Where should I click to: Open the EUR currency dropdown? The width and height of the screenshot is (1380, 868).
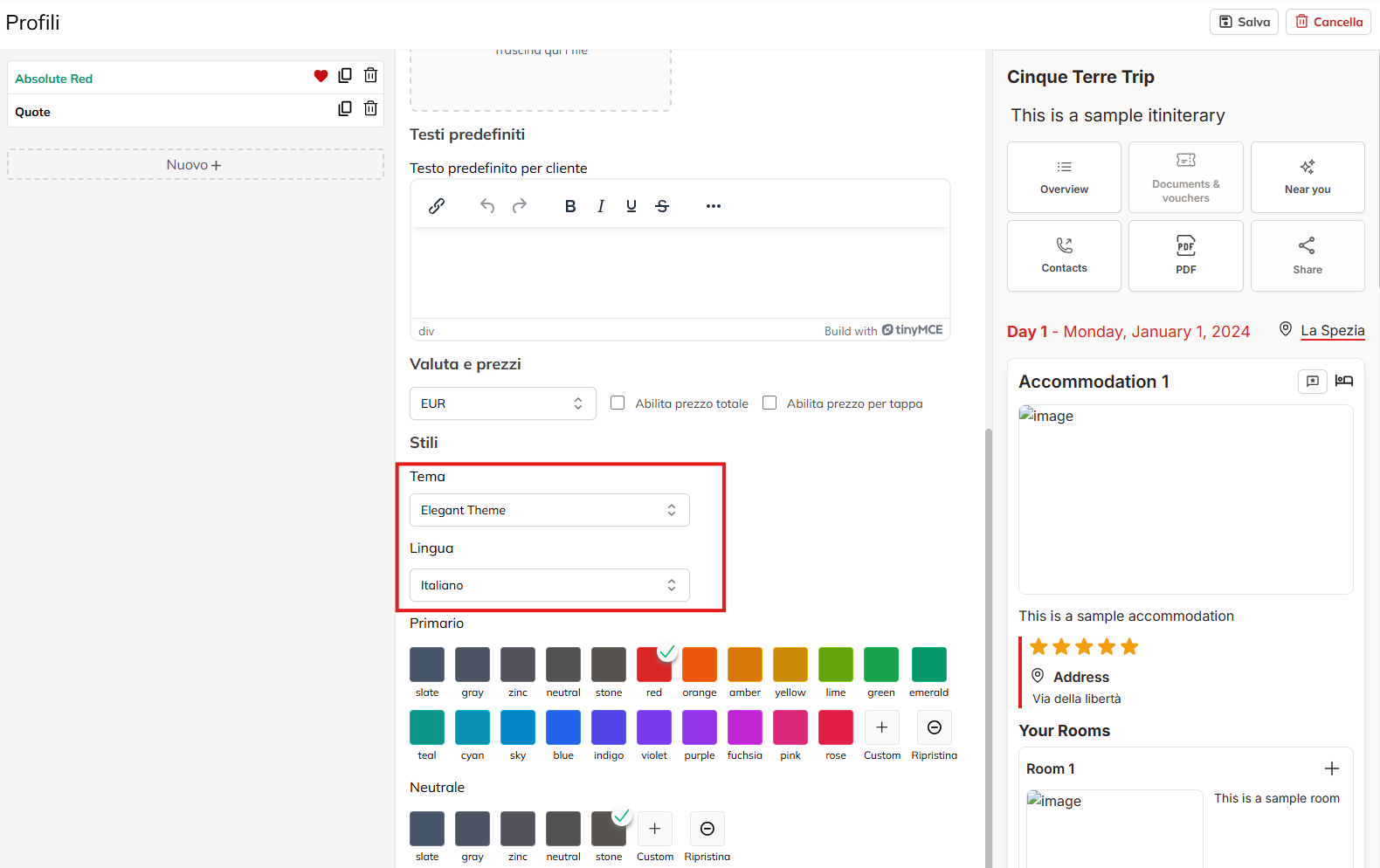point(502,403)
